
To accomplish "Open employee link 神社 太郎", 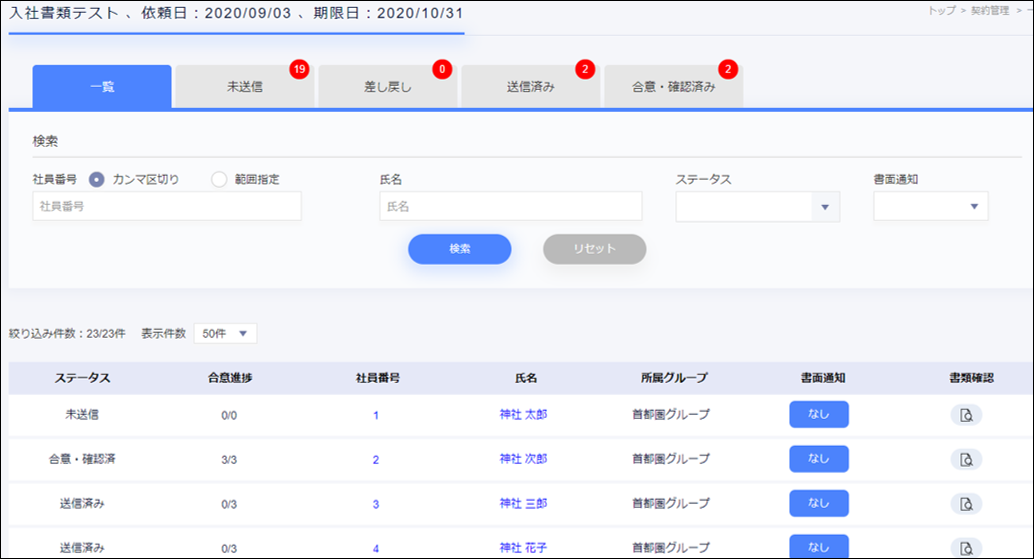I will 524,415.
